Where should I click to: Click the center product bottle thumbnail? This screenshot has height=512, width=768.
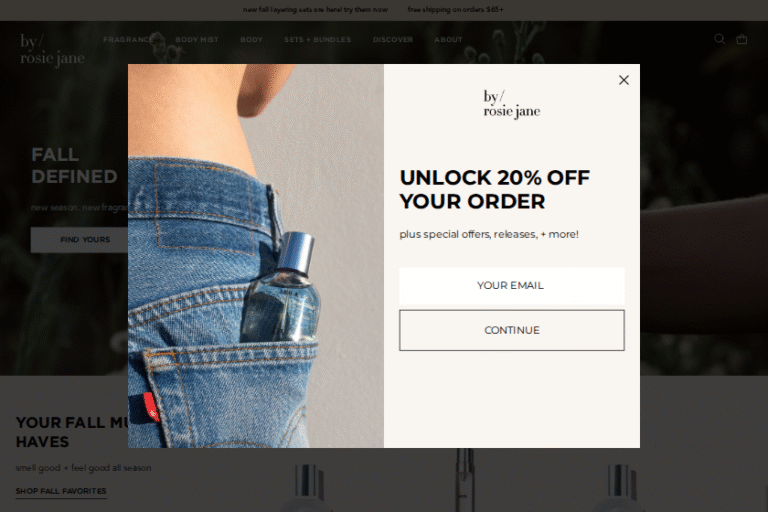[x=464, y=480]
